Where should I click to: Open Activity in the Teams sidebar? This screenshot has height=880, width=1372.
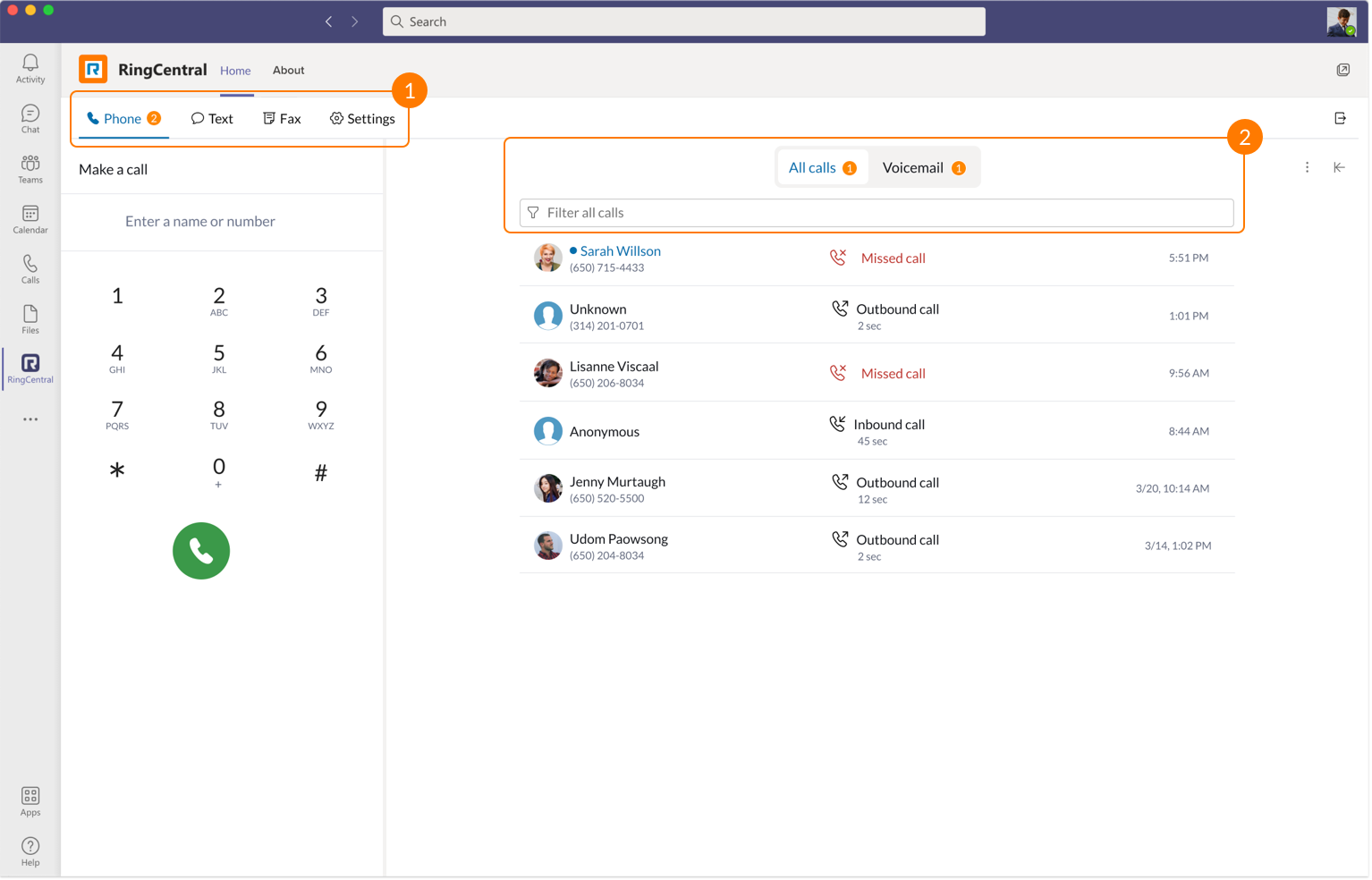click(x=30, y=68)
